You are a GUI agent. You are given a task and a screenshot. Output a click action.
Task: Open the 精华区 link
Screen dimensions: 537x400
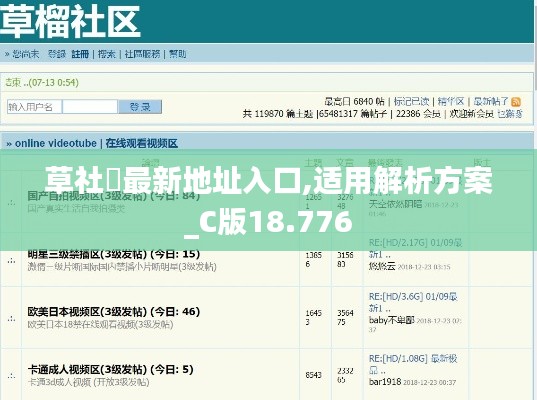click(451, 101)
